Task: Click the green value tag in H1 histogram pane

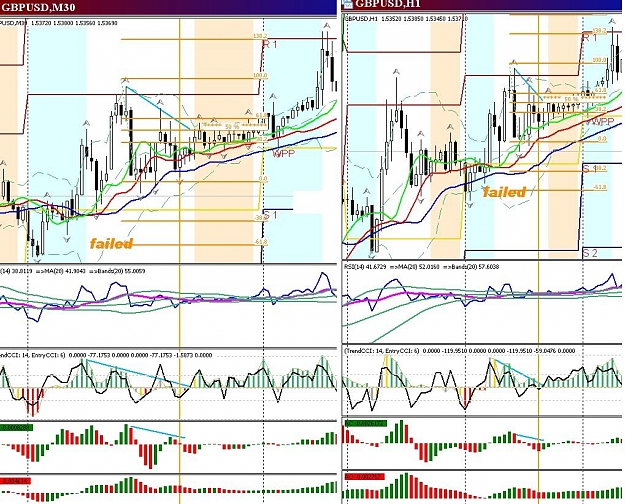Action: tap(366, 423)
